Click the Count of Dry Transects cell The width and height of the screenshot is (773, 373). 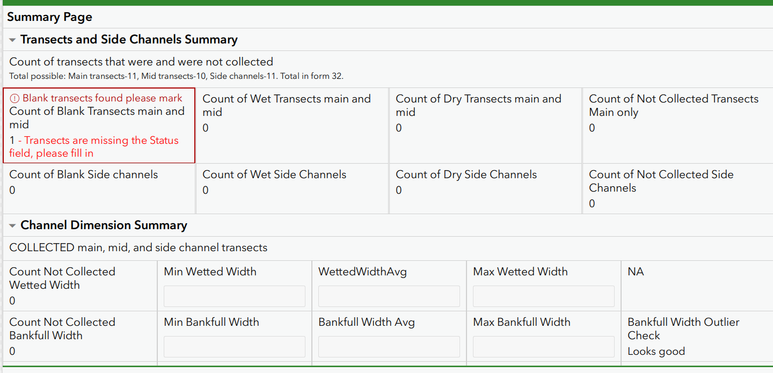coord(486,126)
